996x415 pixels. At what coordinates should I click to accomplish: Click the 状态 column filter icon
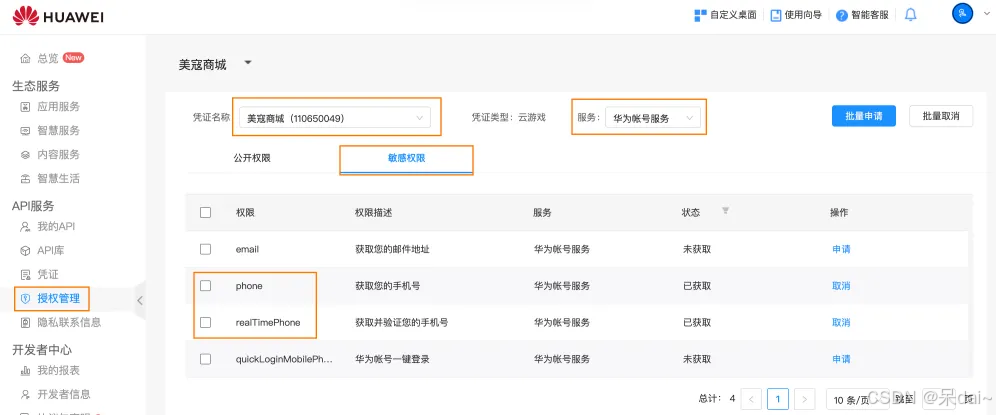[x=725, y=211]
